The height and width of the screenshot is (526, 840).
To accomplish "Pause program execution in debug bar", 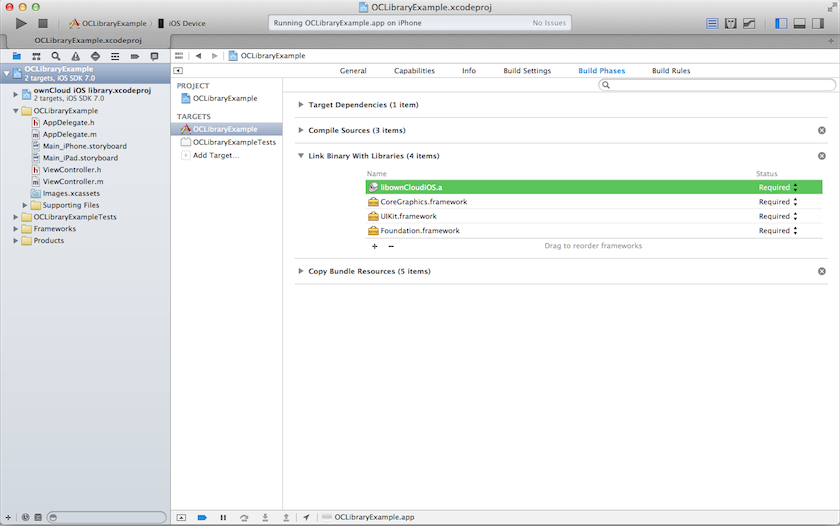I will click(223, 517).
